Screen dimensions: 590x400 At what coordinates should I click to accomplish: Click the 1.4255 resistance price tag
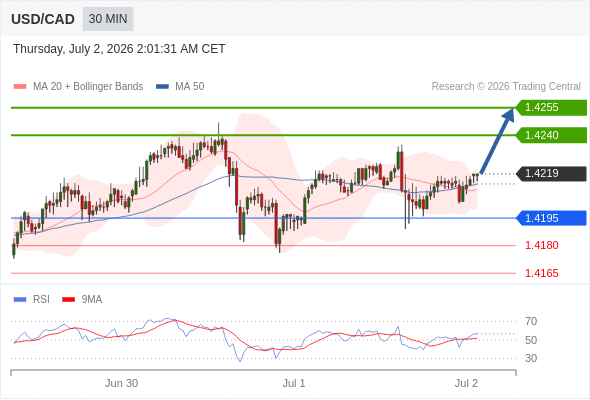tap(551, 108)
